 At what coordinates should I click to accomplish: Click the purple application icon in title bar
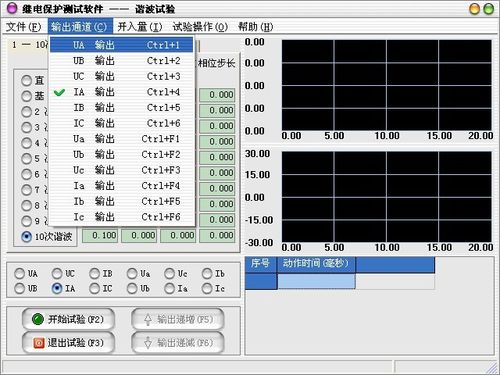12,8
